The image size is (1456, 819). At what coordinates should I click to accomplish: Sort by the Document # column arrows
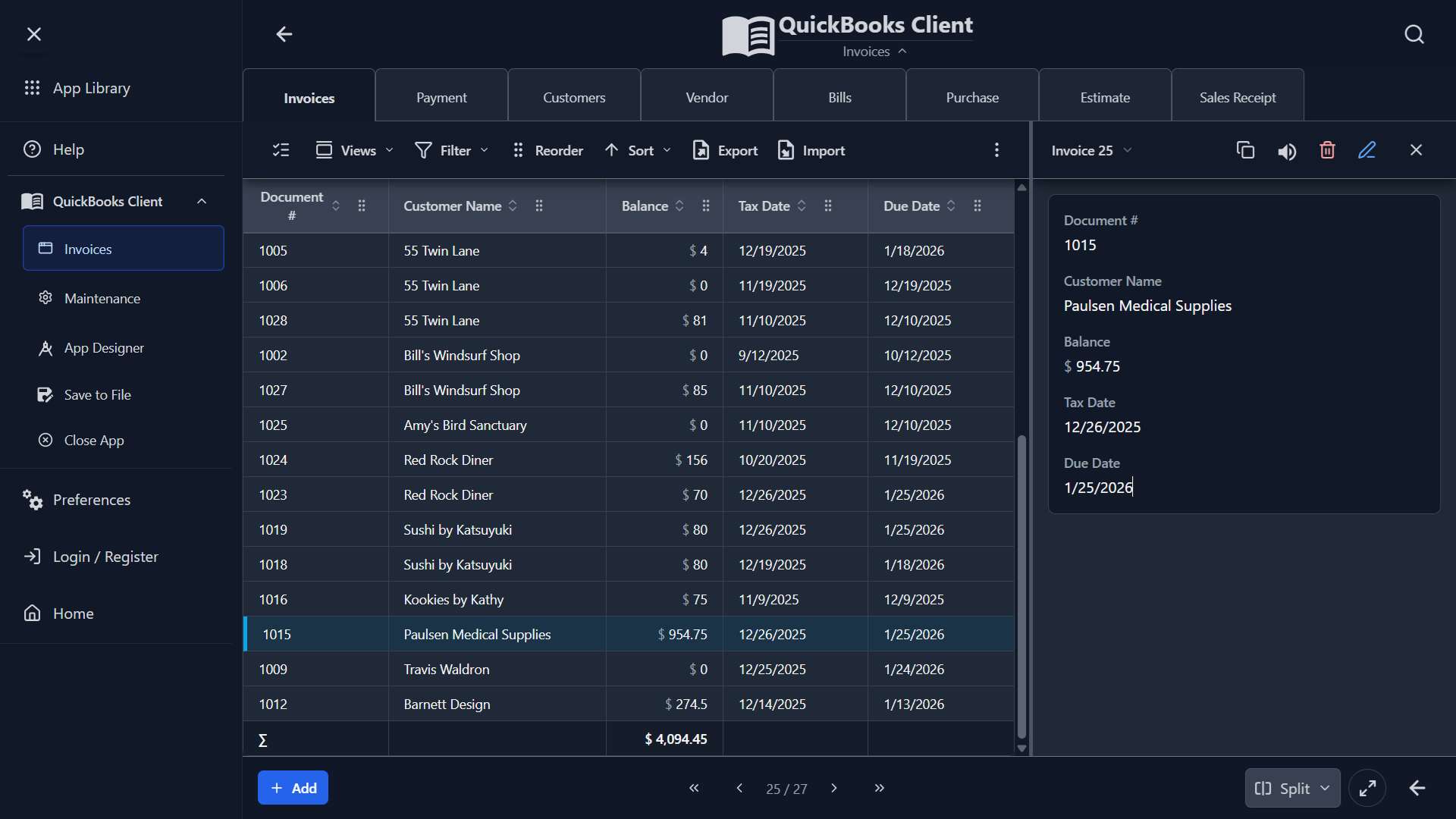pos(336,206)
